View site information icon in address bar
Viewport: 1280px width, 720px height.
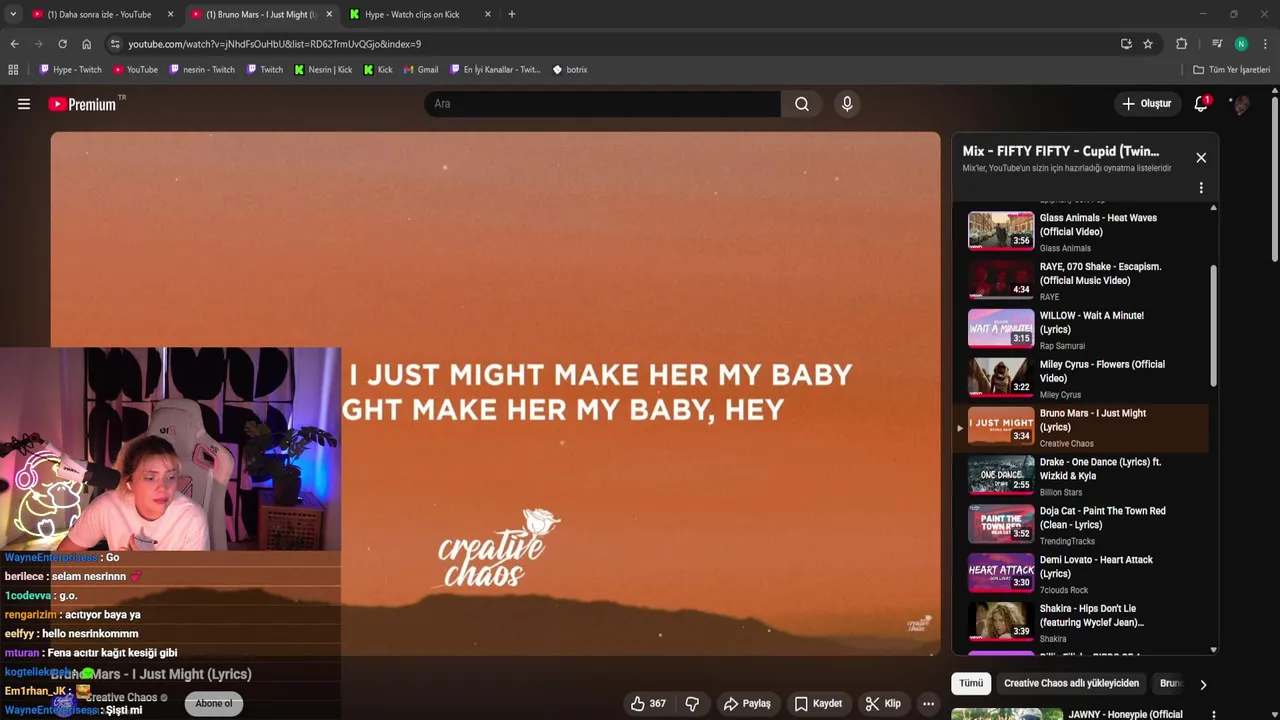coord(115,44)
